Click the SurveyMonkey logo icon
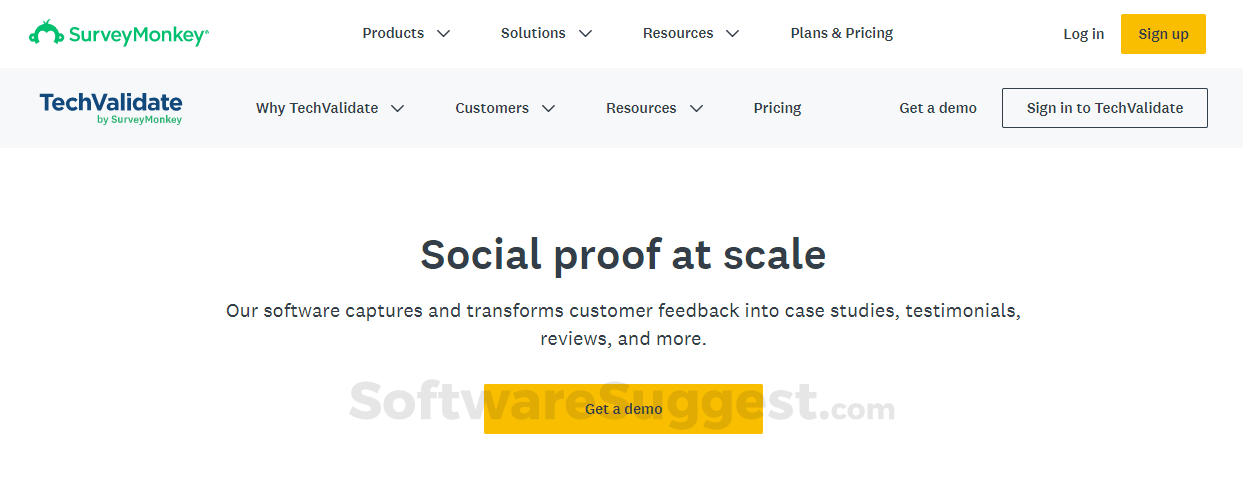This screenshot has height=499, width=1243. point(46,33)
